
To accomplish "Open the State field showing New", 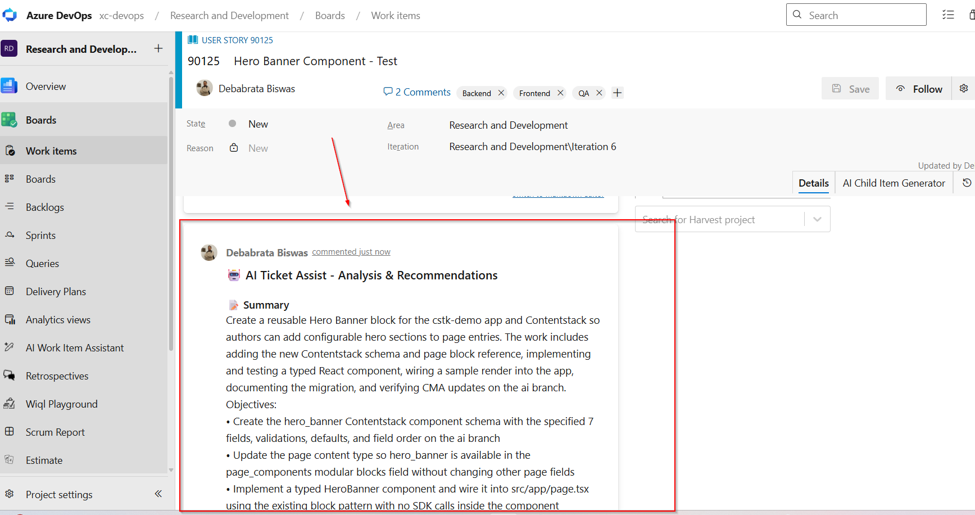I will (258, 124).
